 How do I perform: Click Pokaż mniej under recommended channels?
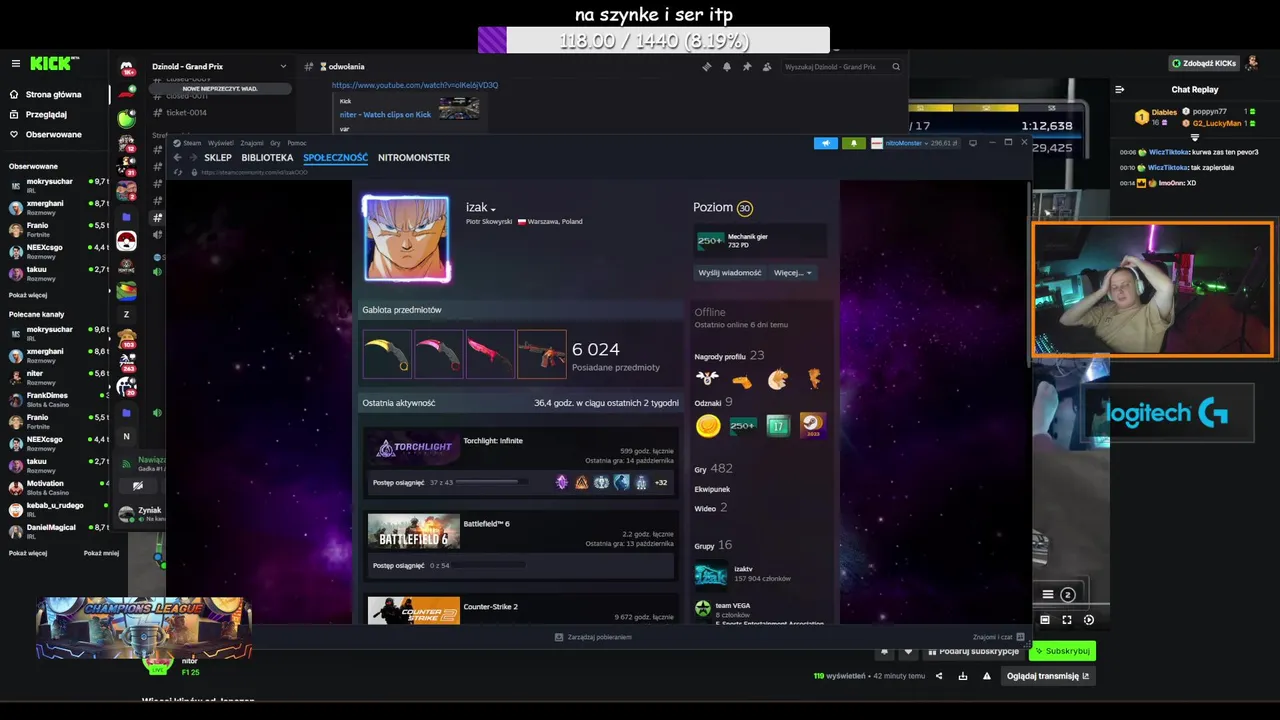[x=101, y=553]
